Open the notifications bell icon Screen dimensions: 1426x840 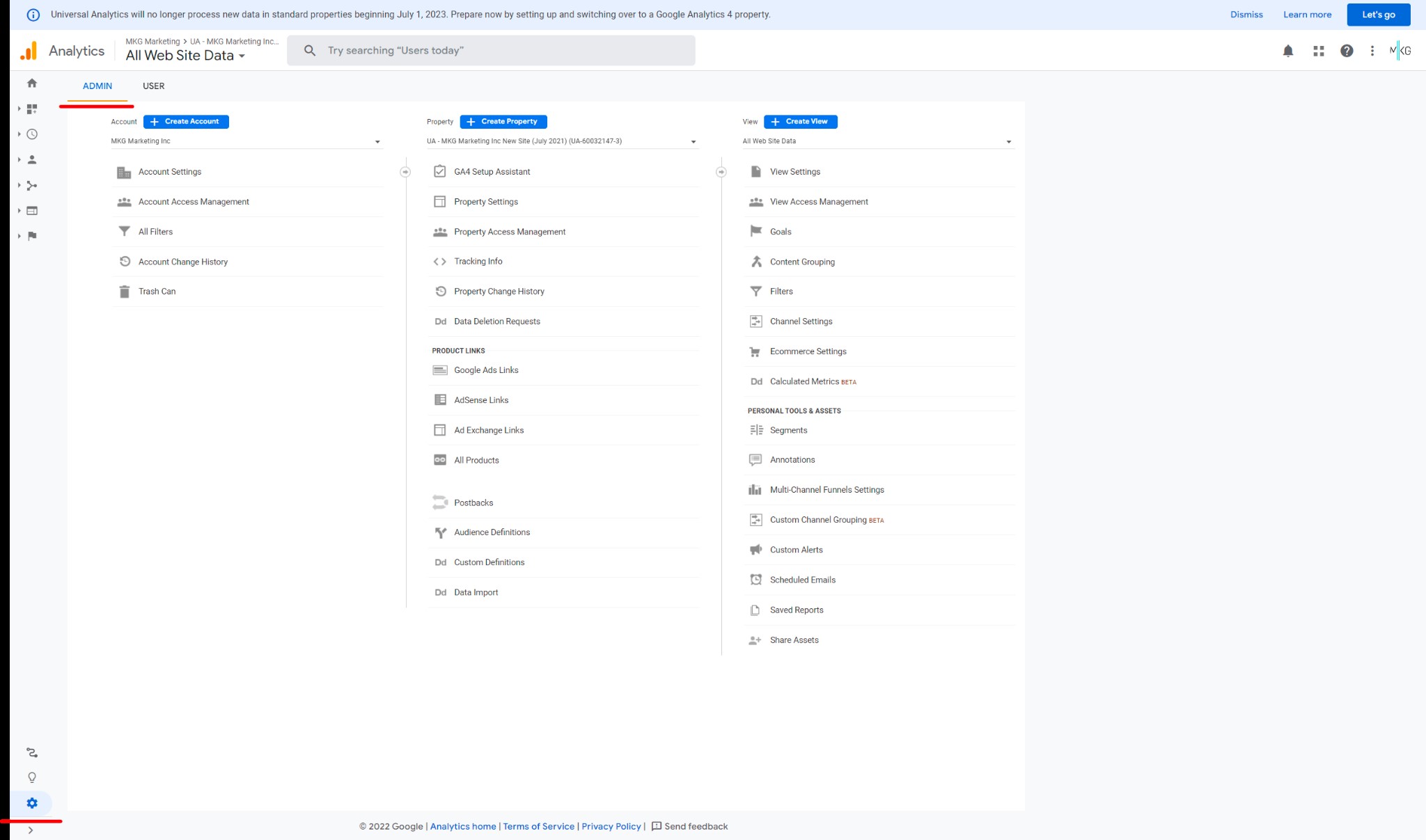[x=1287, y=50]
